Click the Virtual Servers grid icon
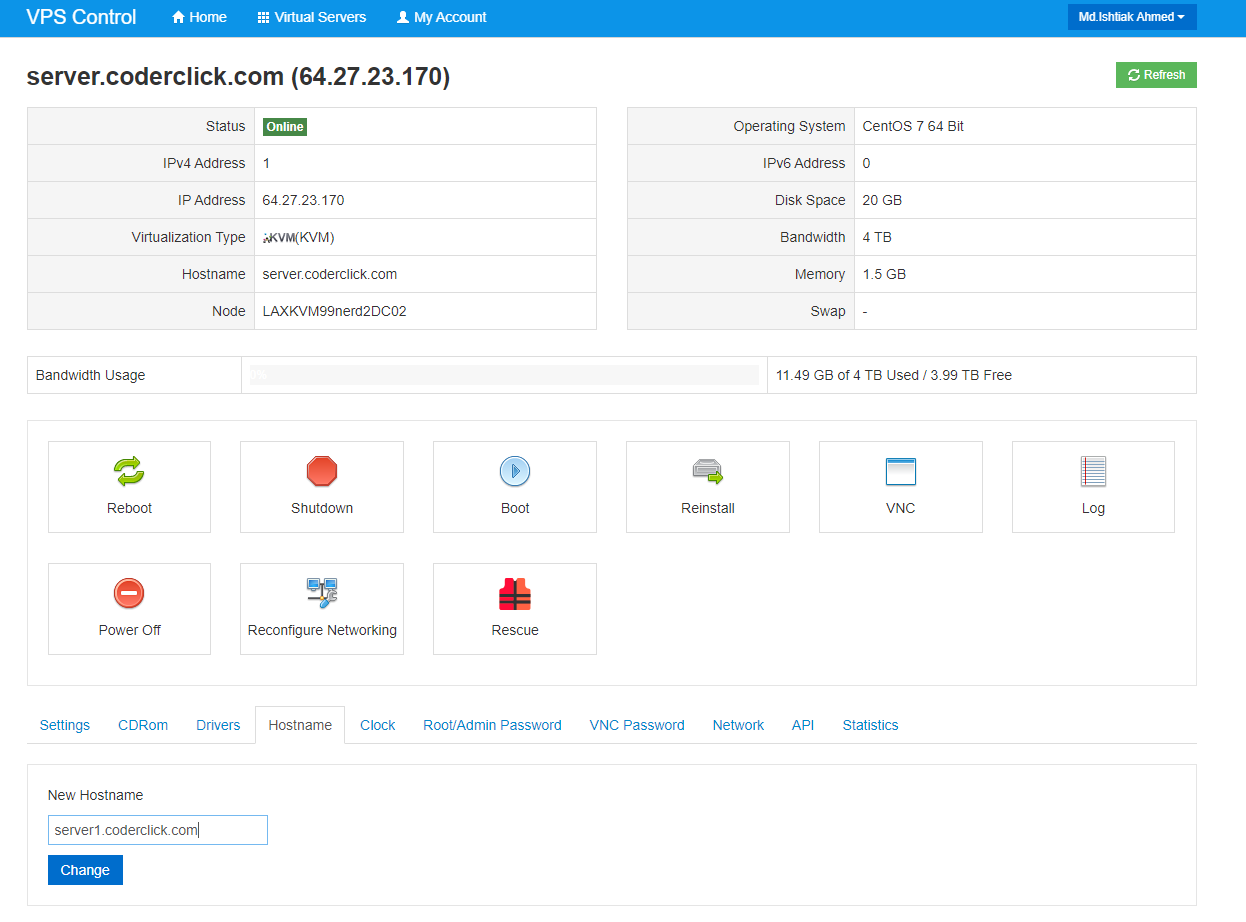1246x922 pixels. tap(264, 17)
